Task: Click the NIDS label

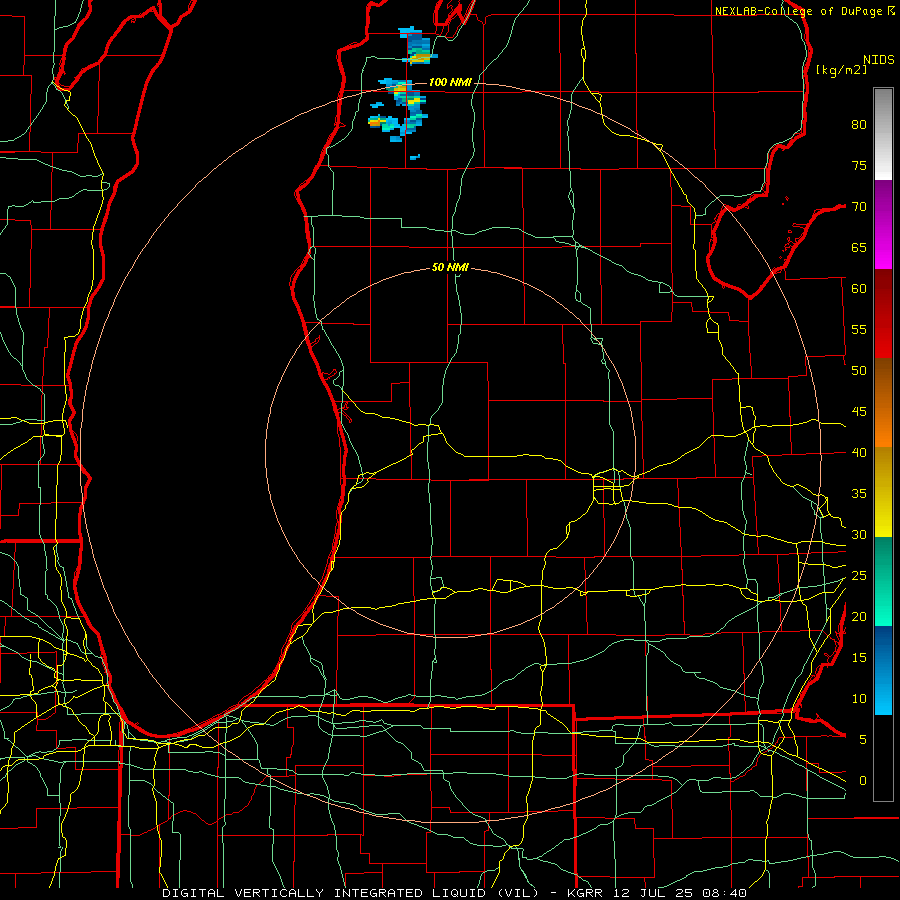Action: click(x=878, y=60)
